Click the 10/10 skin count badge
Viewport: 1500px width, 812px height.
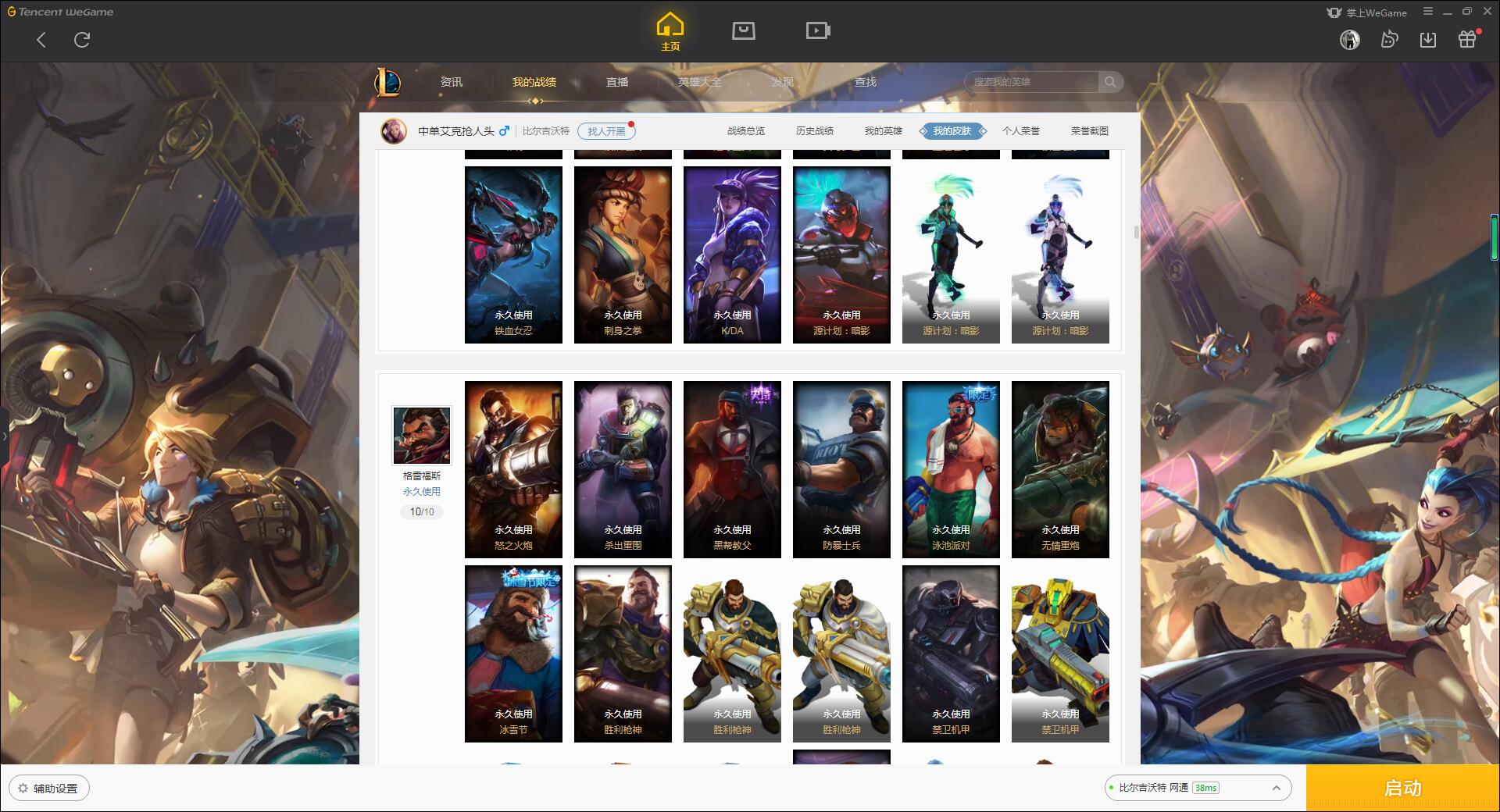(422, 512)
